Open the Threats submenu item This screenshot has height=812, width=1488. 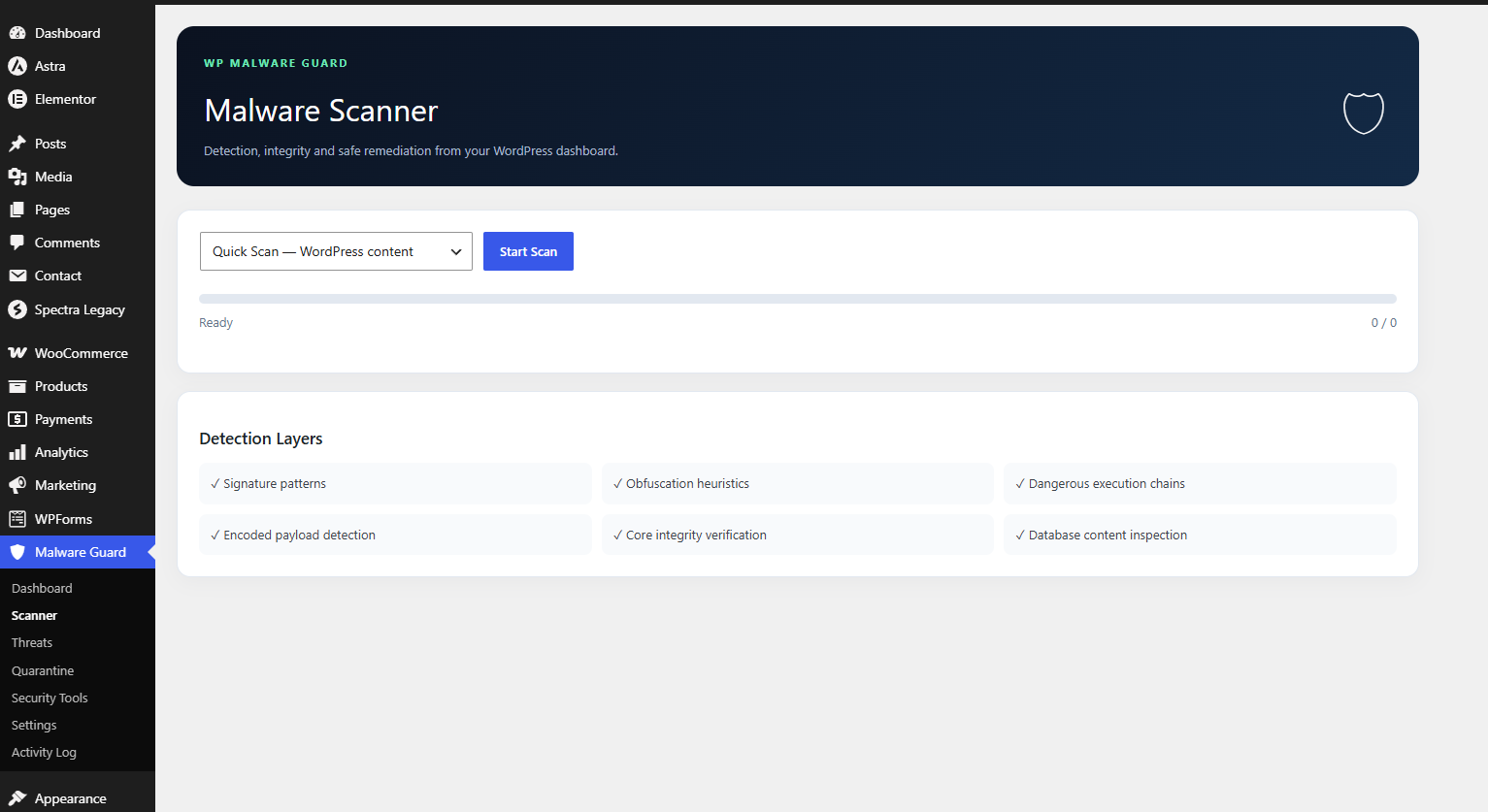pyautogui.click(x=32, y=642)
